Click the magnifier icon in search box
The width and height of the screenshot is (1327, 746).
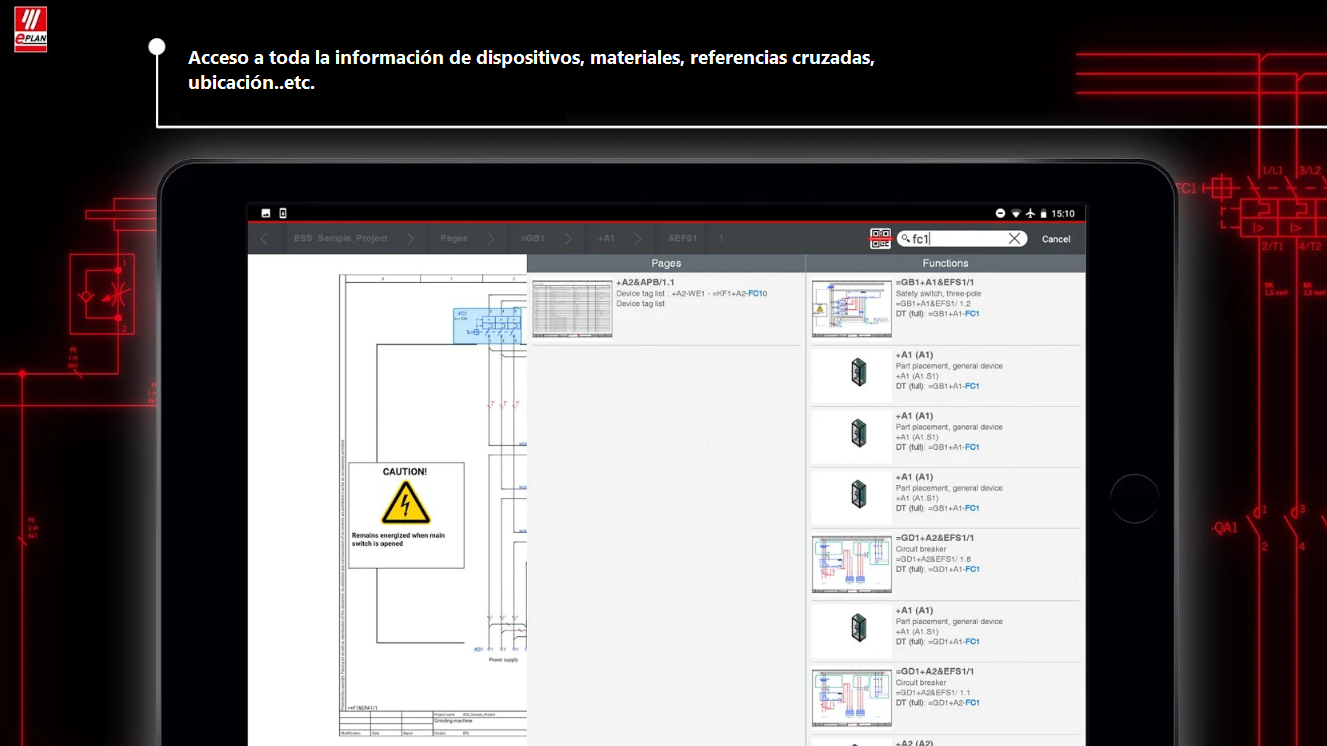(x=906, y=239)
